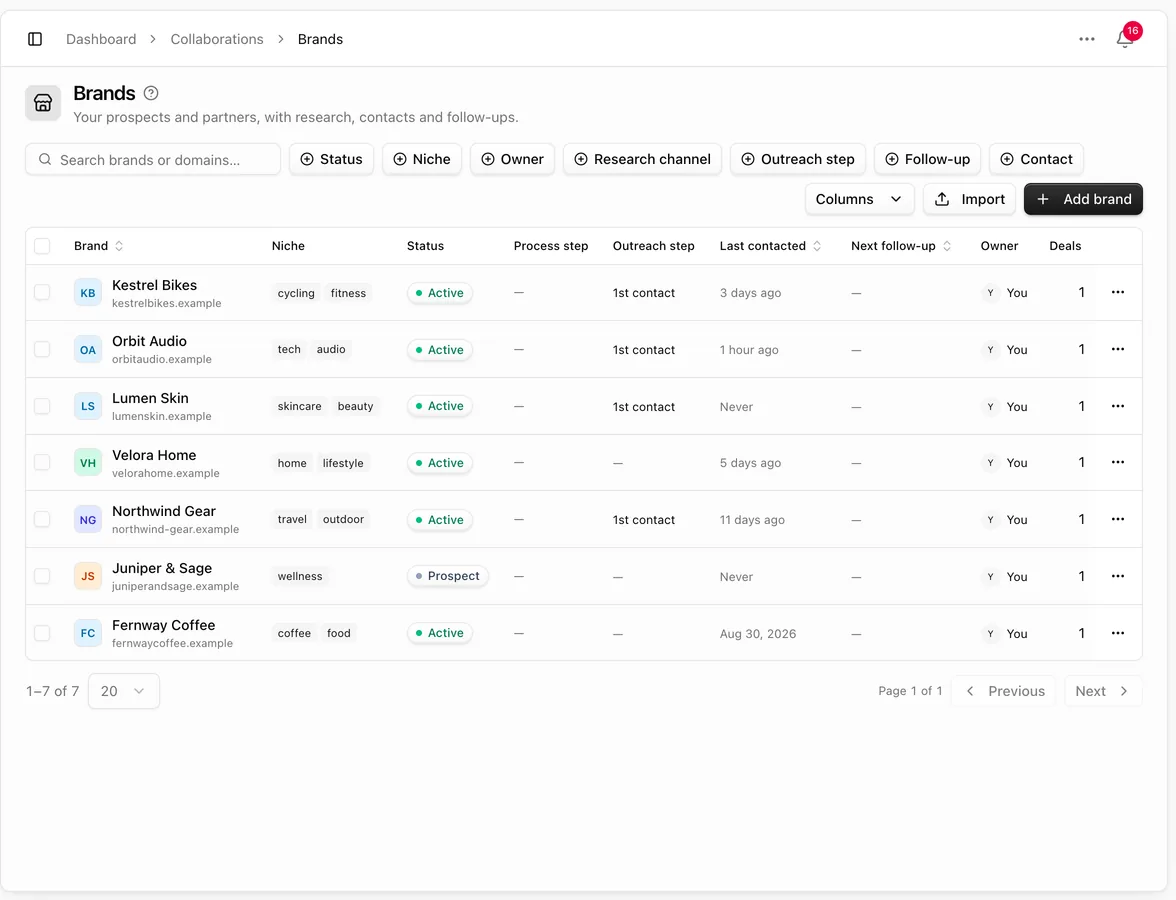This screenshot has width=1176, height=900.
Task: Click the 'northwind-gear.example' domain text
Action: pyautogui.click(x=176, y=530)
